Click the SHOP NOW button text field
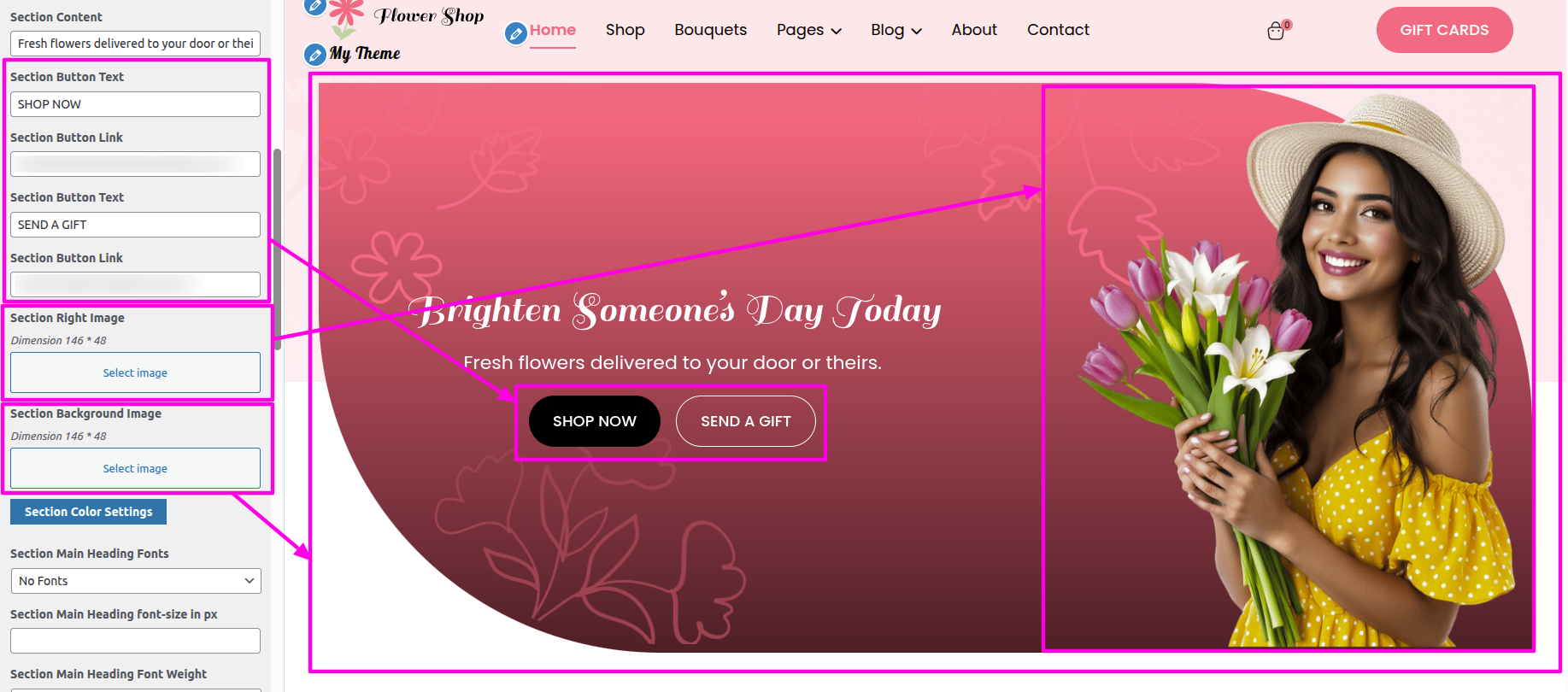Screen dimensions: 1568x692 pos(136,104)
